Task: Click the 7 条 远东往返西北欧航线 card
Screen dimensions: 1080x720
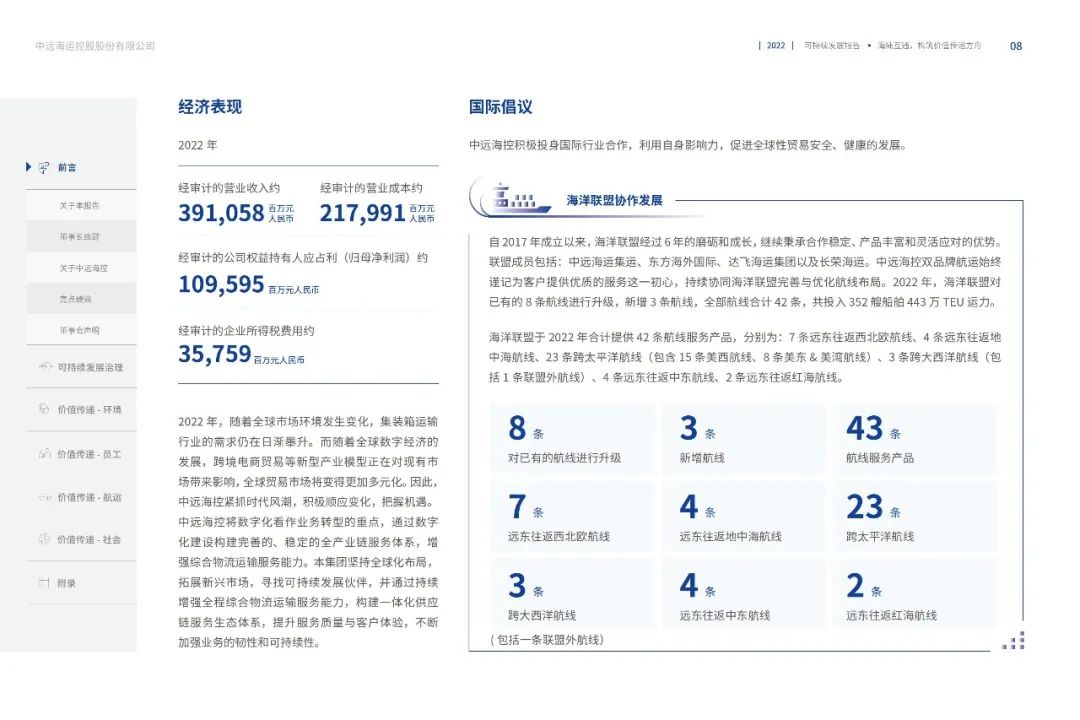Action: click(x=572, y=517)
